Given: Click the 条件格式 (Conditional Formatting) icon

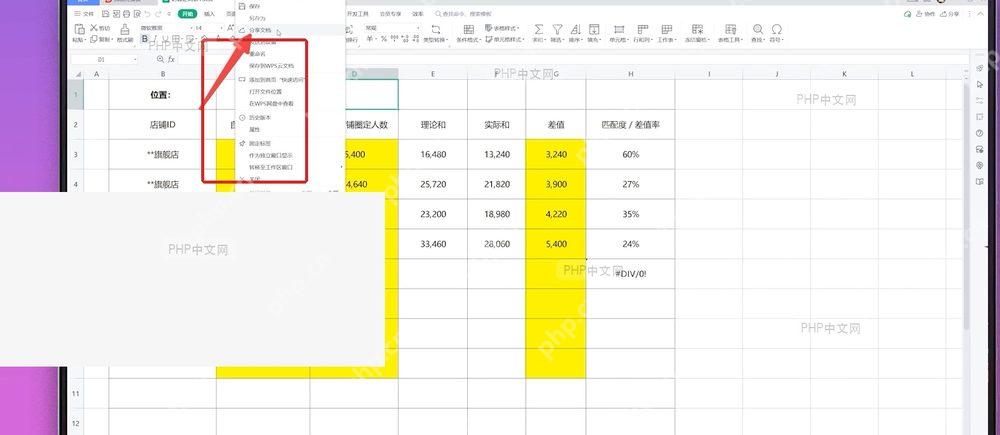Looking at the screenshot, I should (469, 29).
